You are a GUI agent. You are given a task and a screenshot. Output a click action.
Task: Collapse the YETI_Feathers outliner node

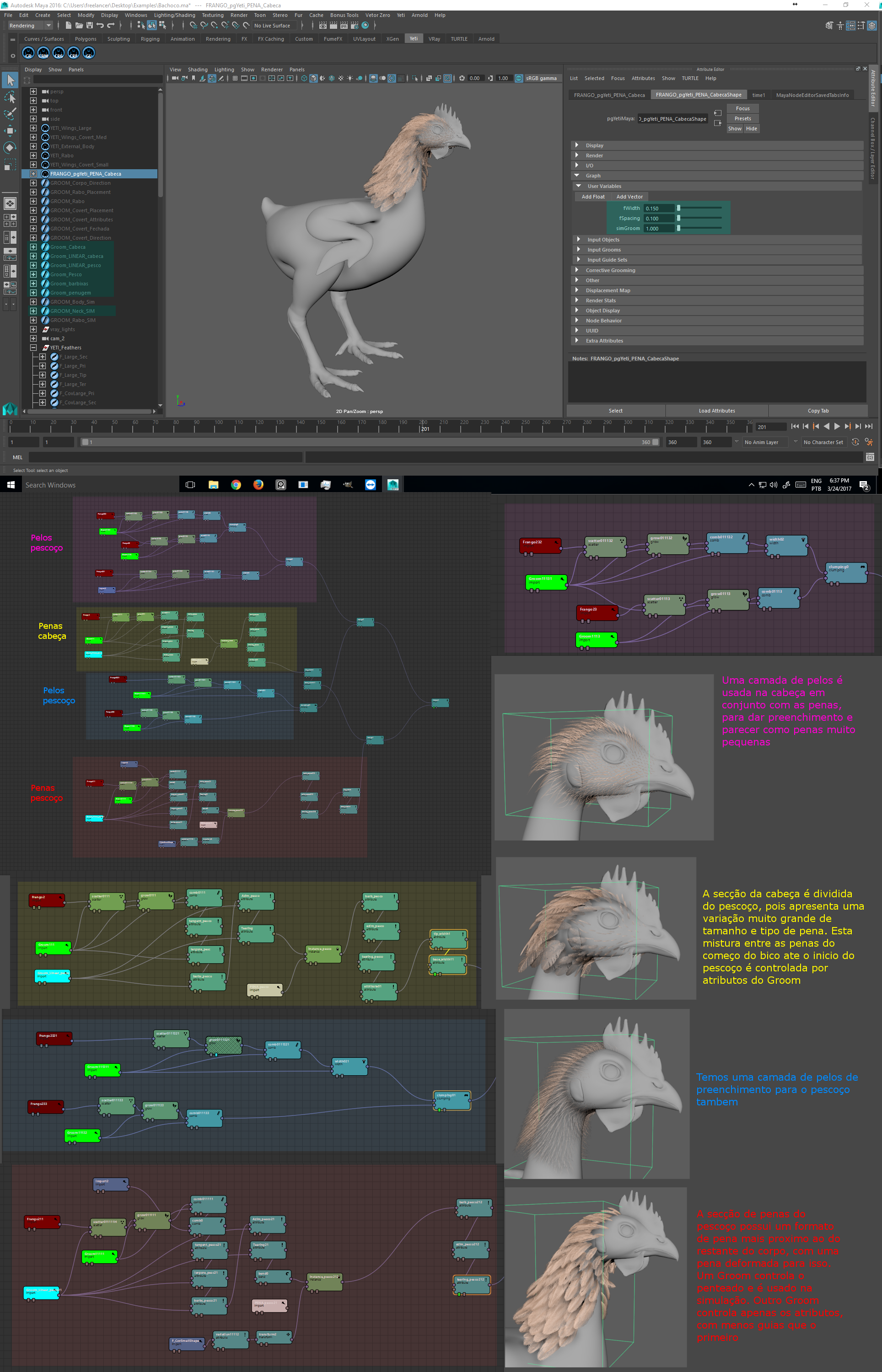(x=33, y=348)
